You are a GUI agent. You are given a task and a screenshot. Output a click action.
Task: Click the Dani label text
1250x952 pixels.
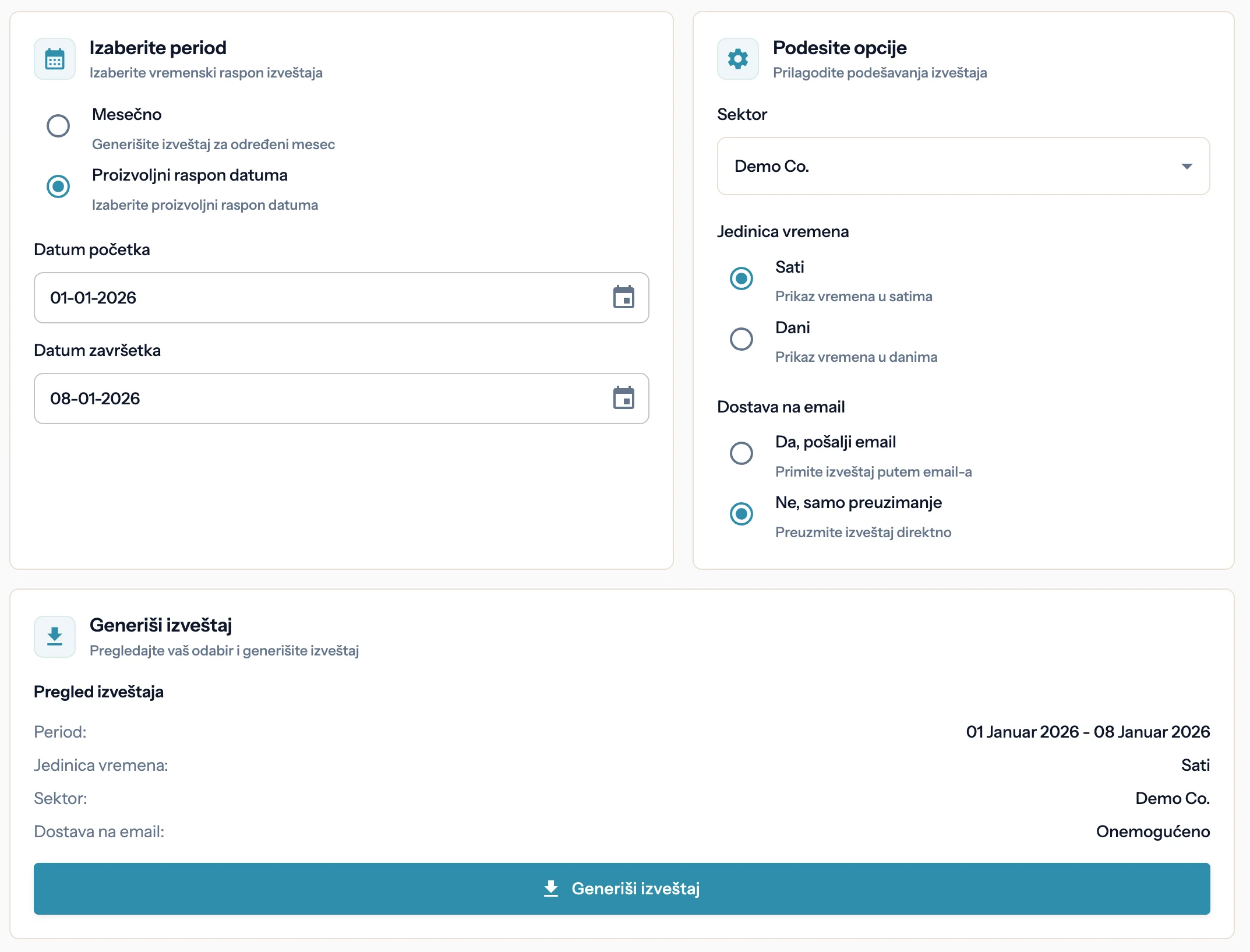792,327
